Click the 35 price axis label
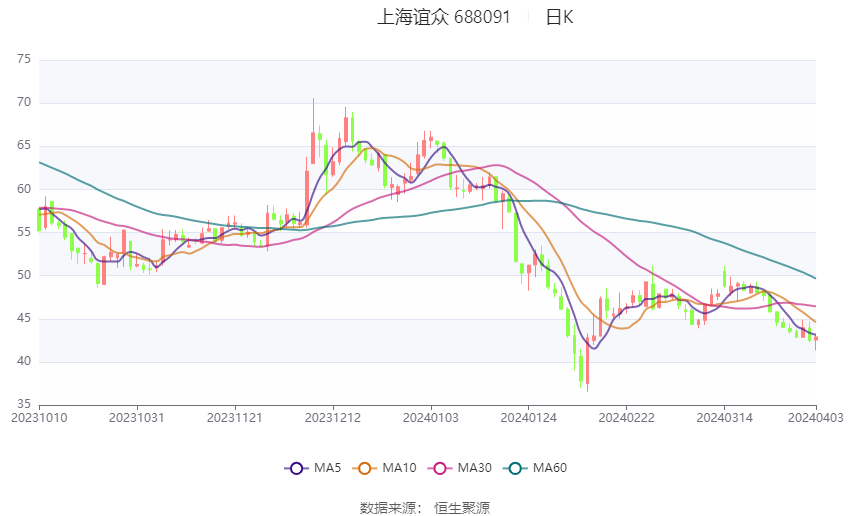 (24, 404)
